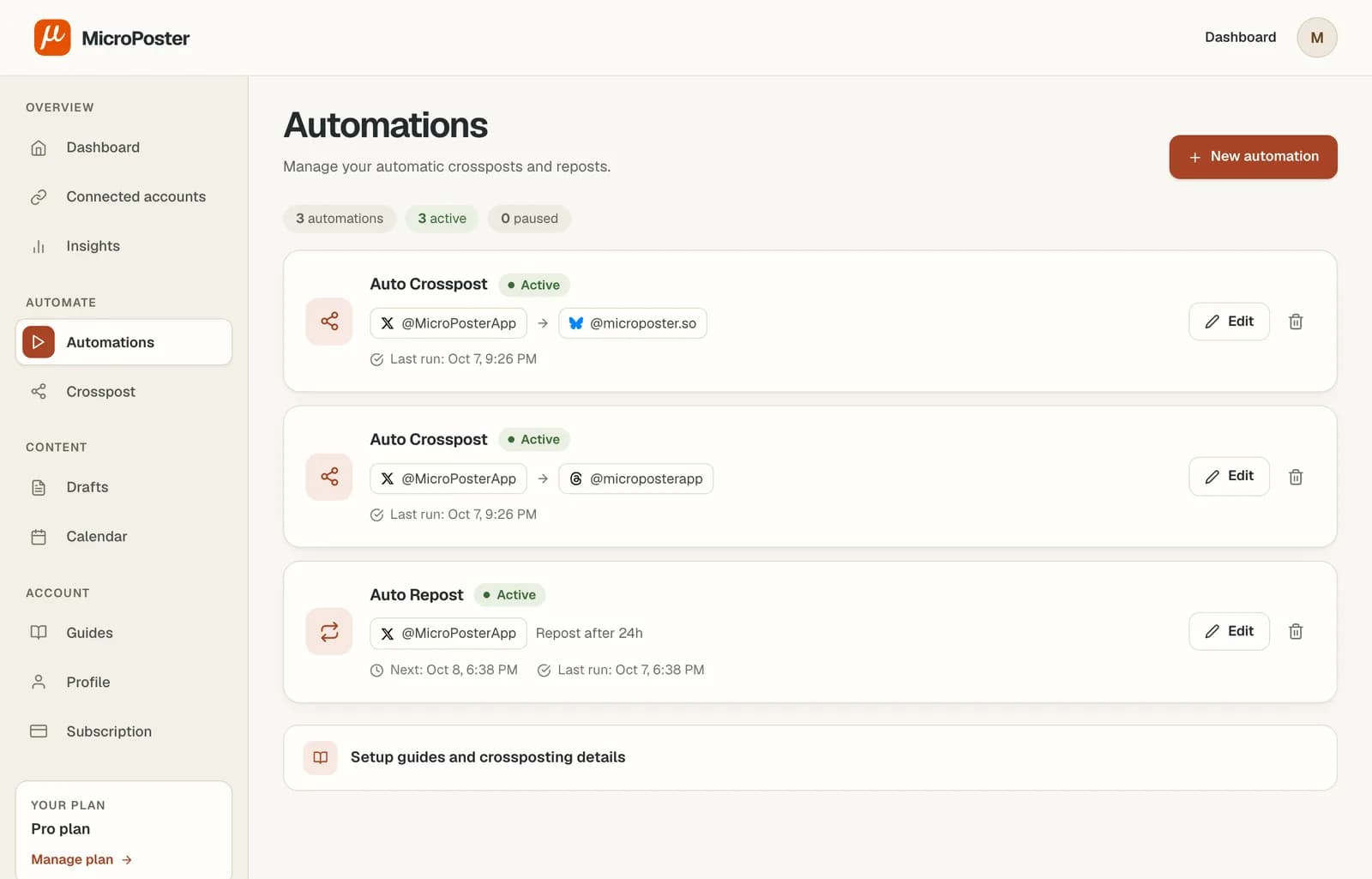This screenshot has width=1372, height=879.
Task: Click the @microposterapp Threads account chip
Action: [635, 479]
